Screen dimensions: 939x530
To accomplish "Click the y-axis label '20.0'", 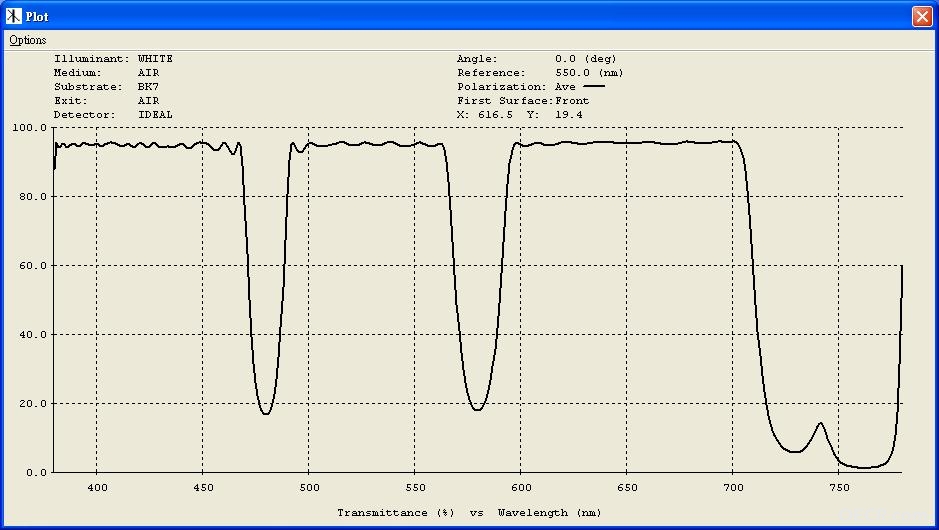I will click(34, 403).
